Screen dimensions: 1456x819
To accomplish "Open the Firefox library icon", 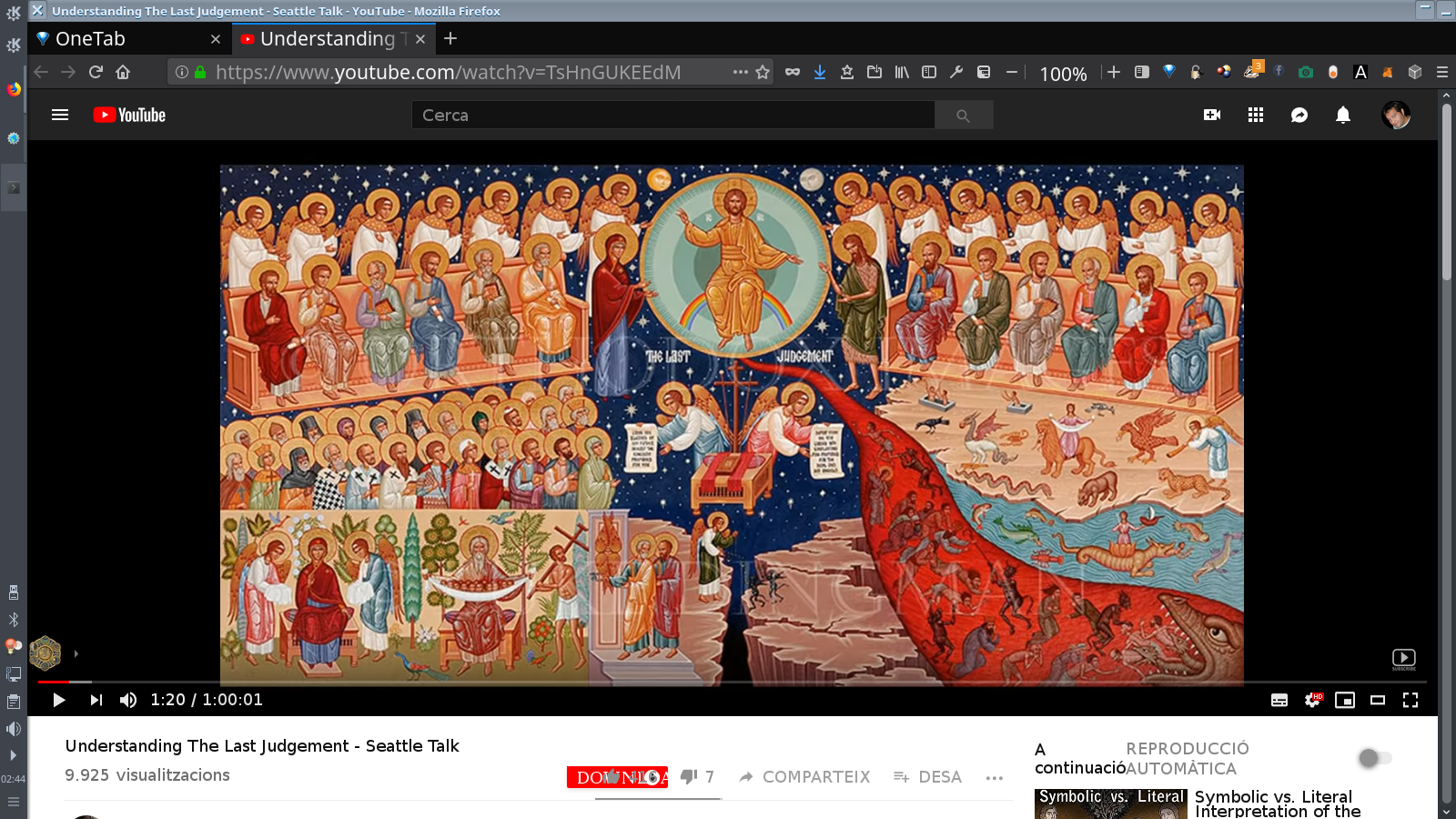I will coord(902,72).
